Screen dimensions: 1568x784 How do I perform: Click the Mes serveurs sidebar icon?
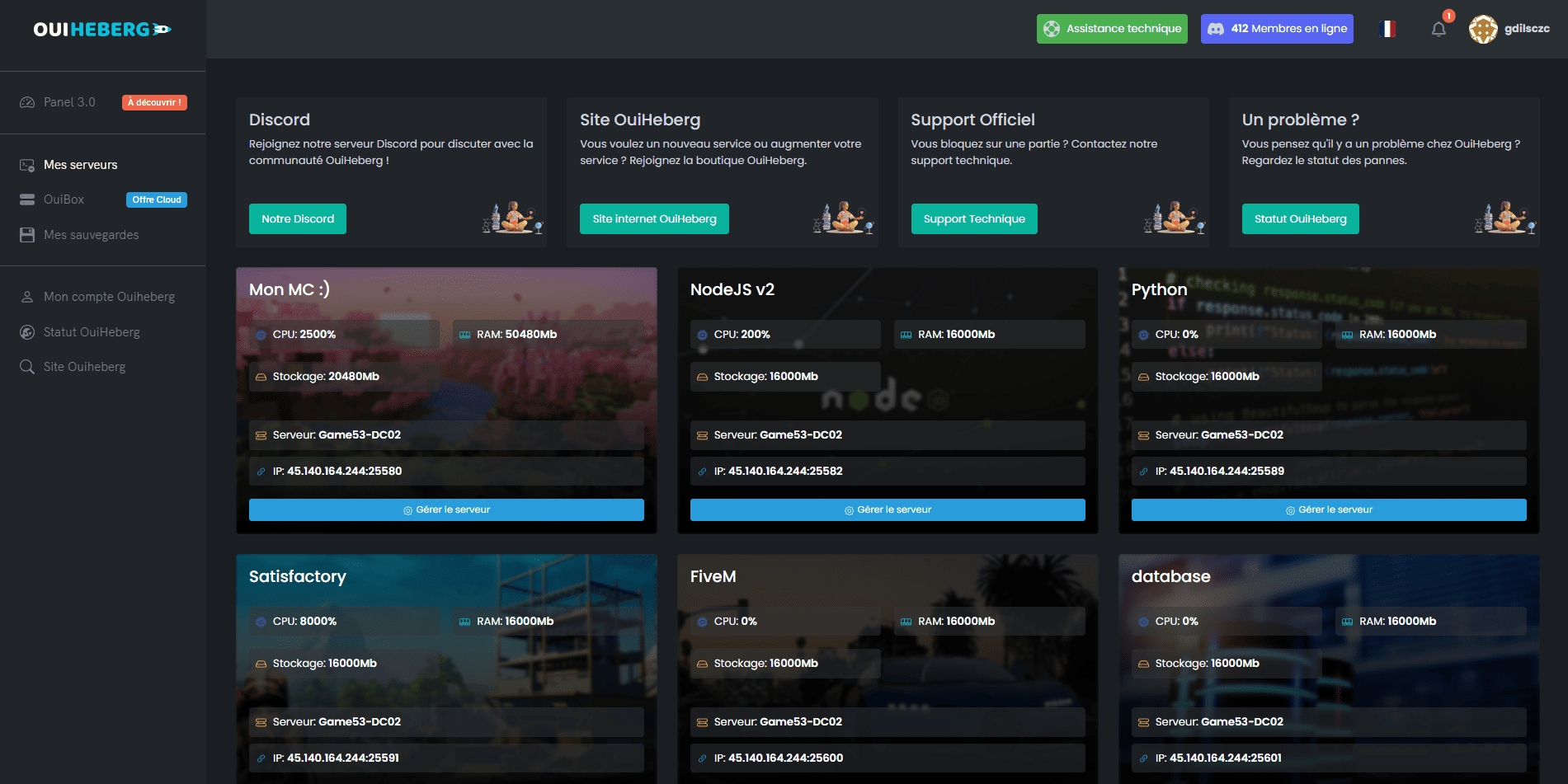point(27,165)
